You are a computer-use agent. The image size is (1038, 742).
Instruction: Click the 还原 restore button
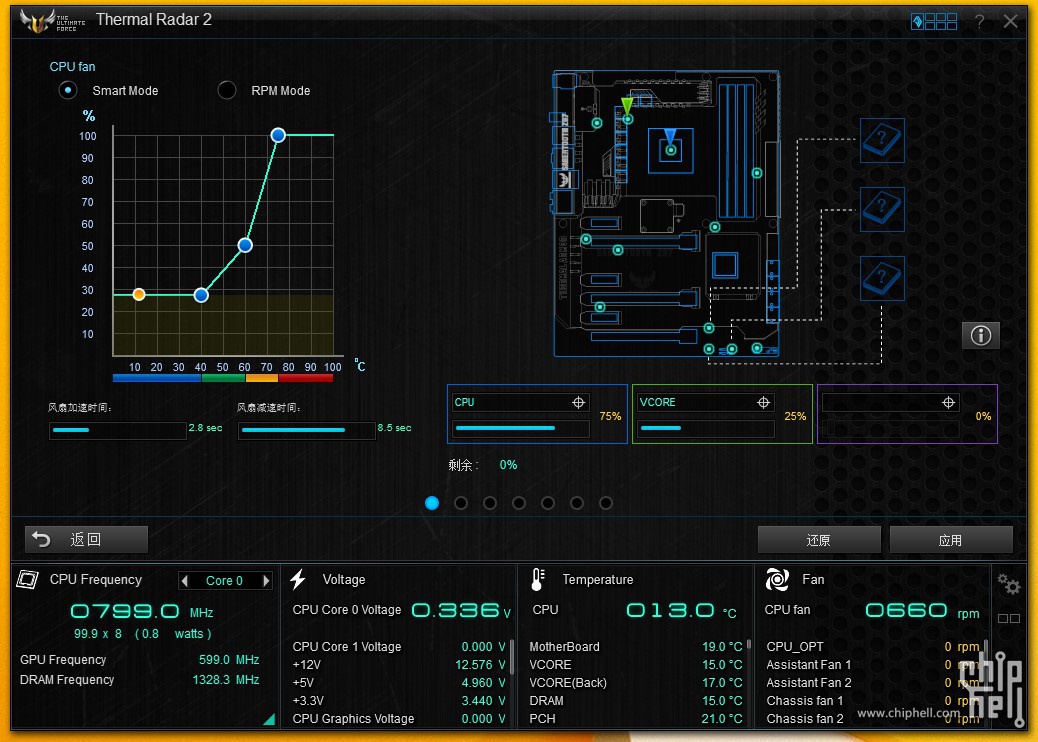point(819,540)
